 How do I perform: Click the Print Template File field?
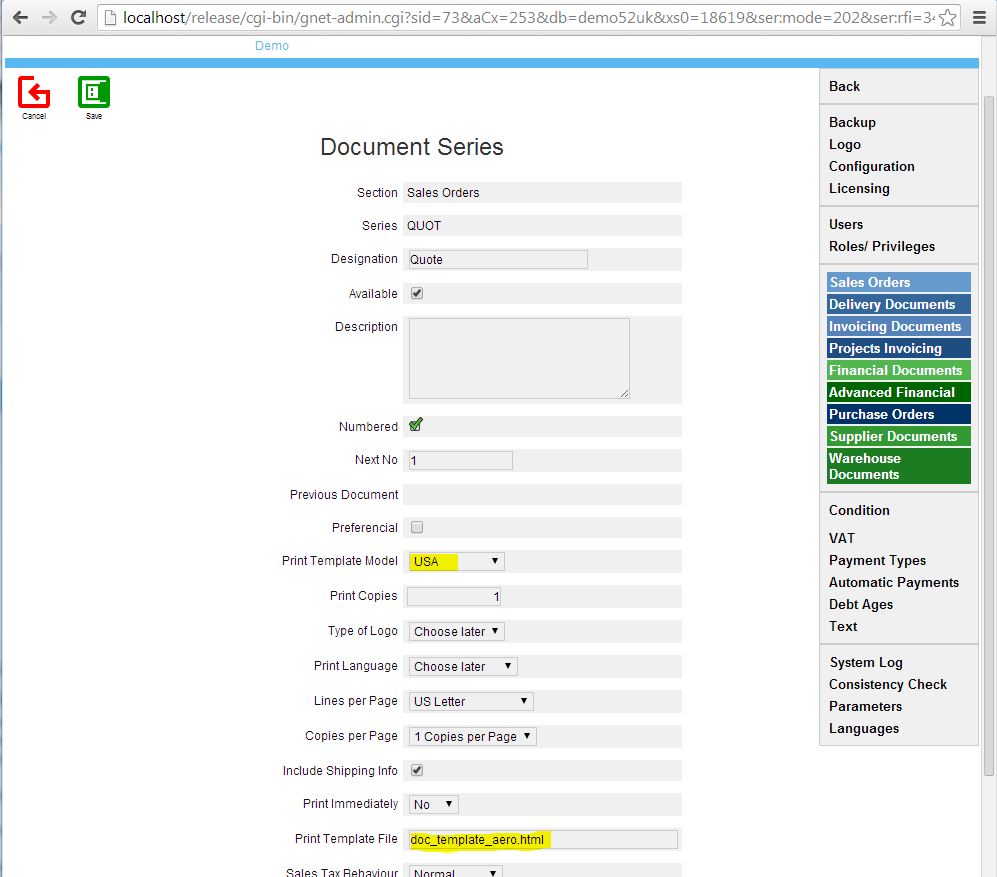pyautogui.click(x=542, y=839)
